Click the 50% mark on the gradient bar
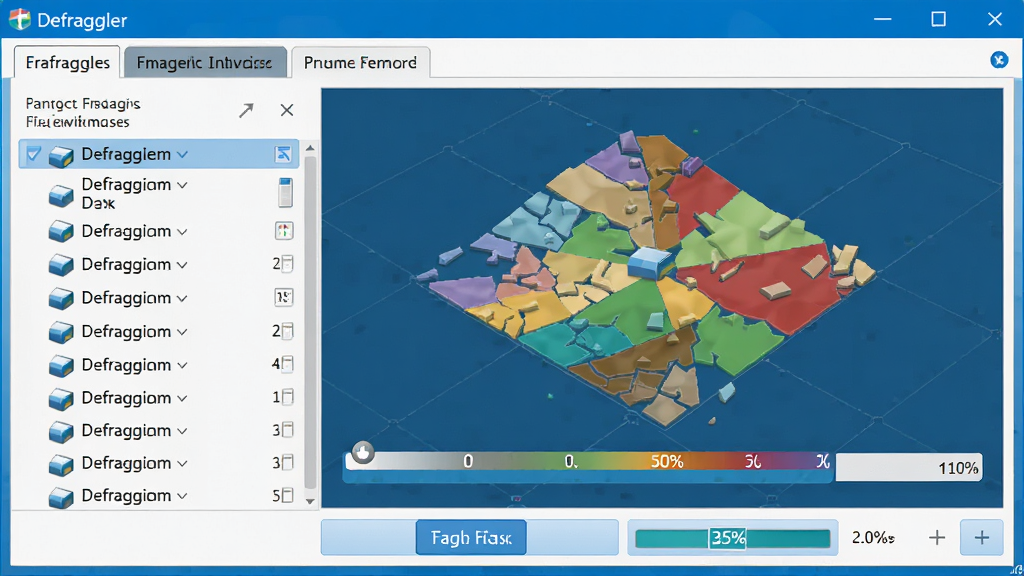1024x576 pixels. point(667,462)
